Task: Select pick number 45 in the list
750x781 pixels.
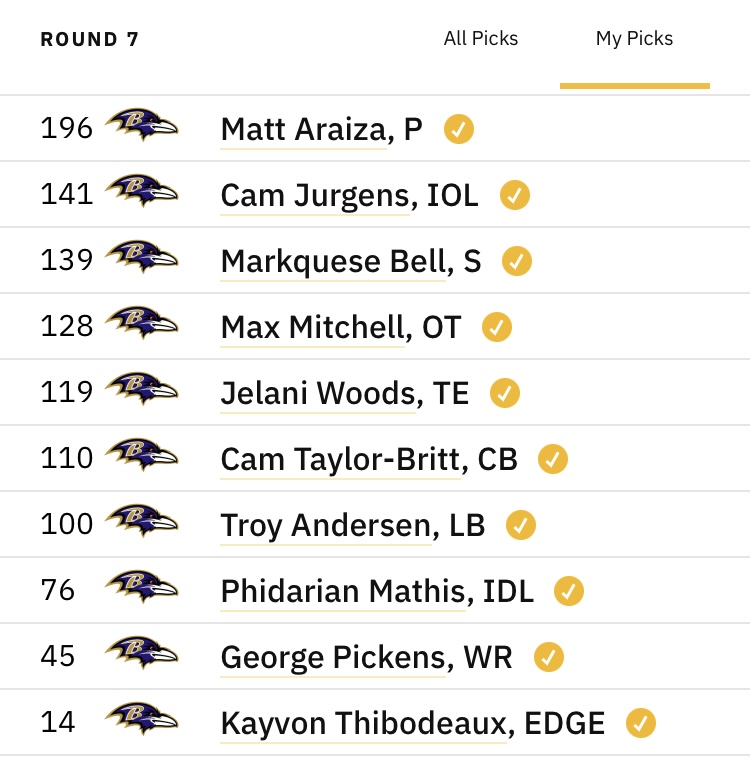Action: [x=58, y=656]
